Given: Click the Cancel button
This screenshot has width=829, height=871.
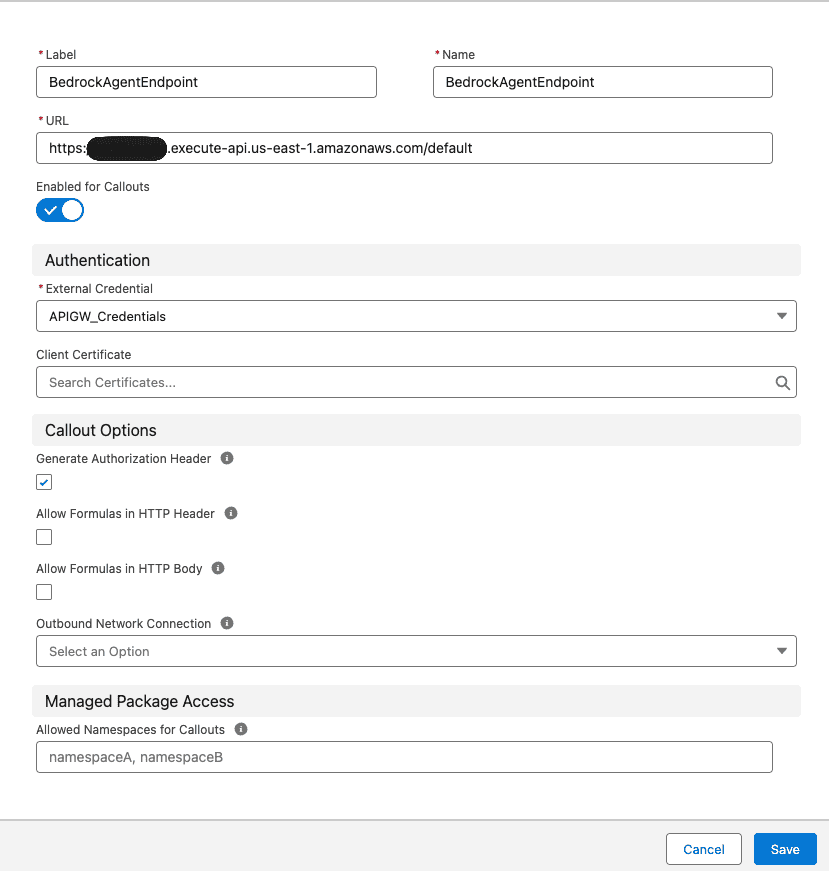Looking at the screenshot, I should [703, 849].
